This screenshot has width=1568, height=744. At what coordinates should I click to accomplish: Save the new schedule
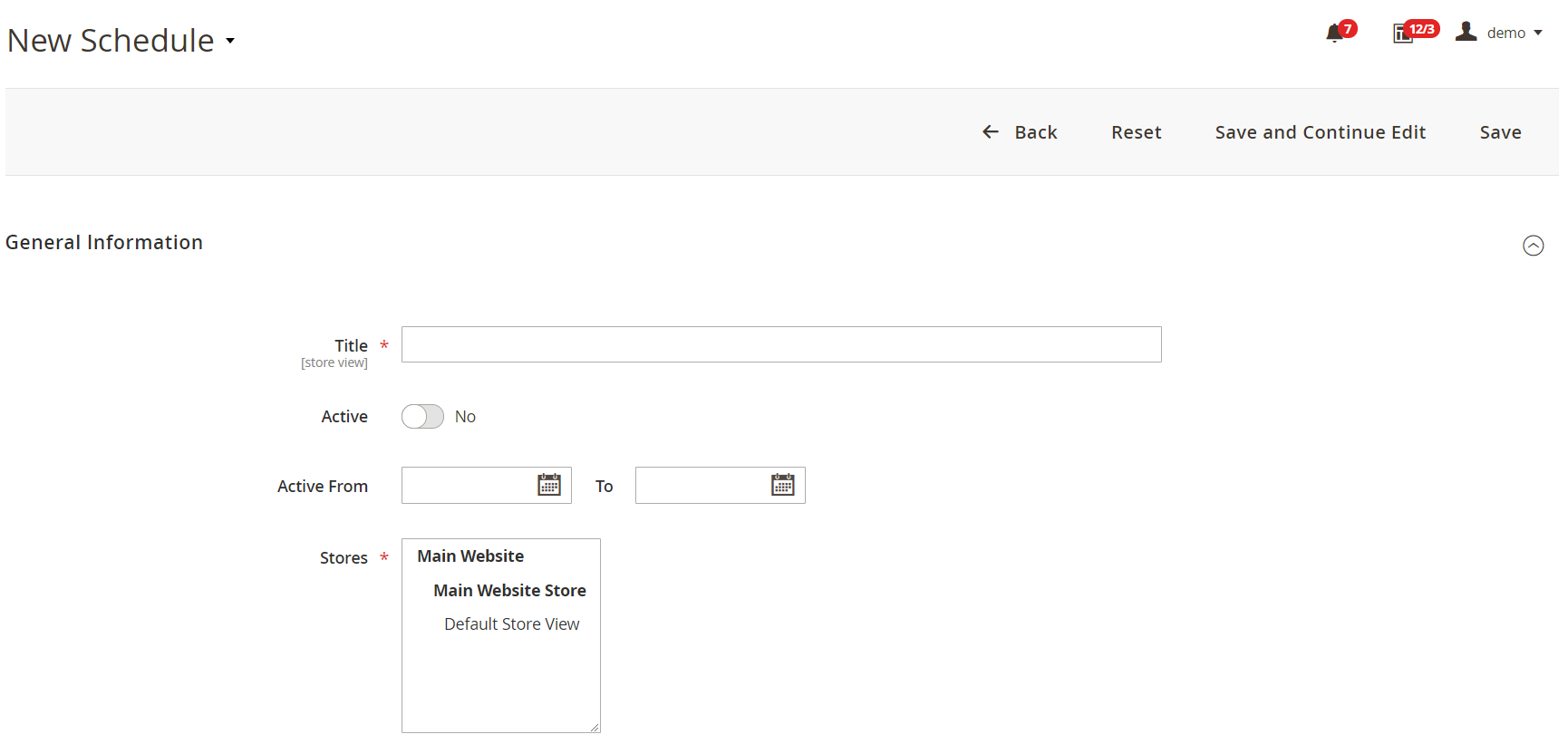click(1500, 132)
